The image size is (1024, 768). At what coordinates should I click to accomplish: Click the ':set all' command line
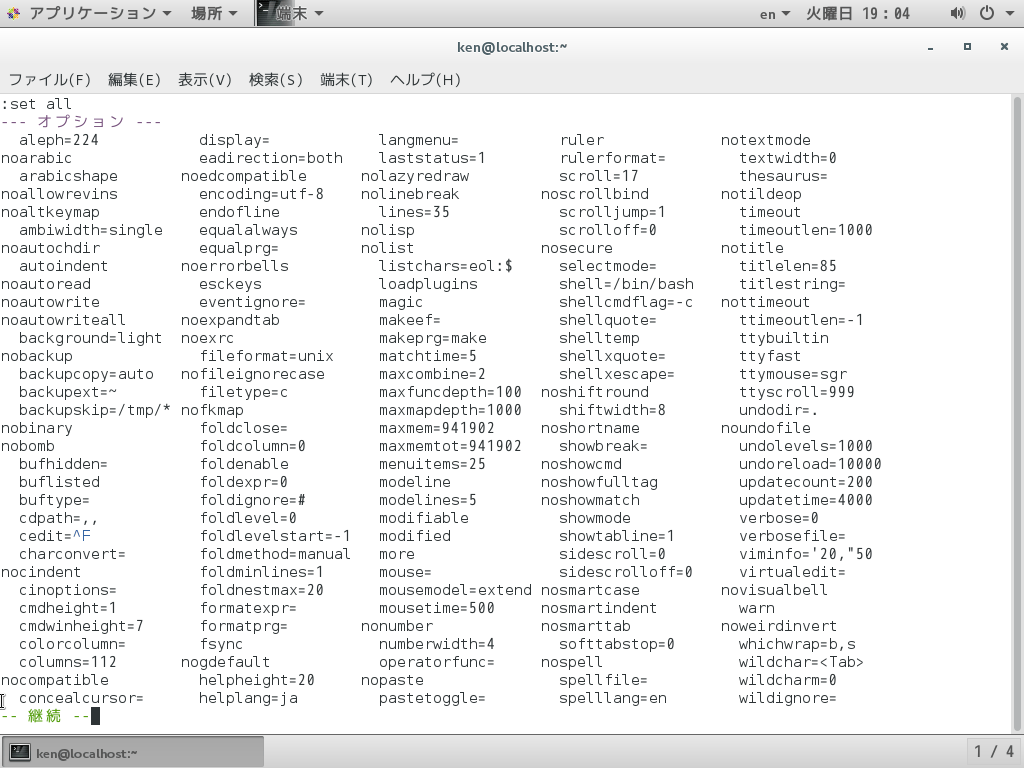pyautogui.click(x=37, y=104)
